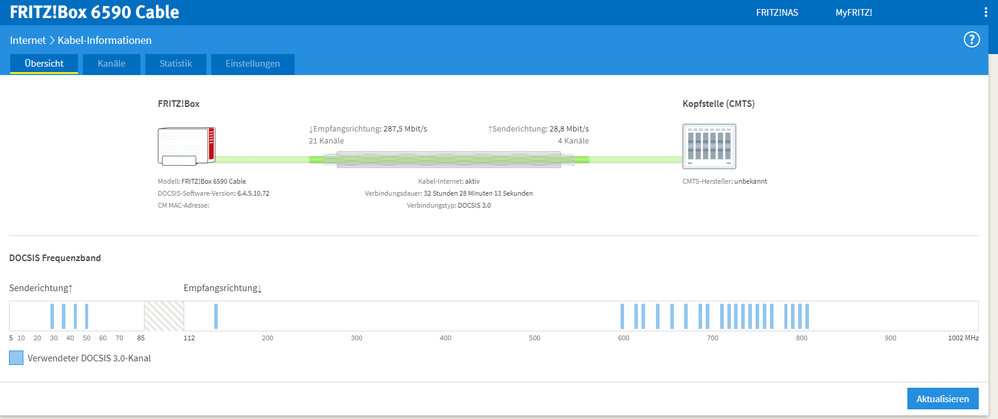The height and width of the screenshot is (419, 998).
Task: Click the CMTS head-end rack icon
Action: [708, 146]
